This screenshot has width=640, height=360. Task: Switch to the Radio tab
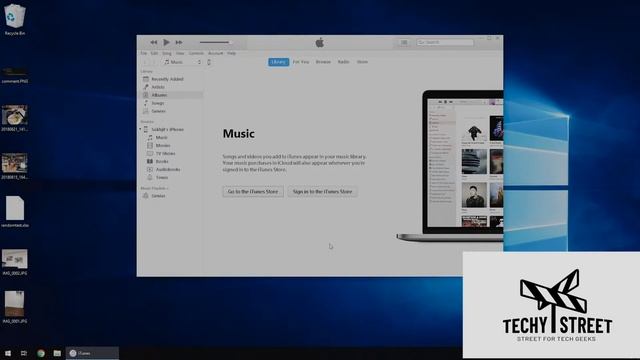point(343,62)
